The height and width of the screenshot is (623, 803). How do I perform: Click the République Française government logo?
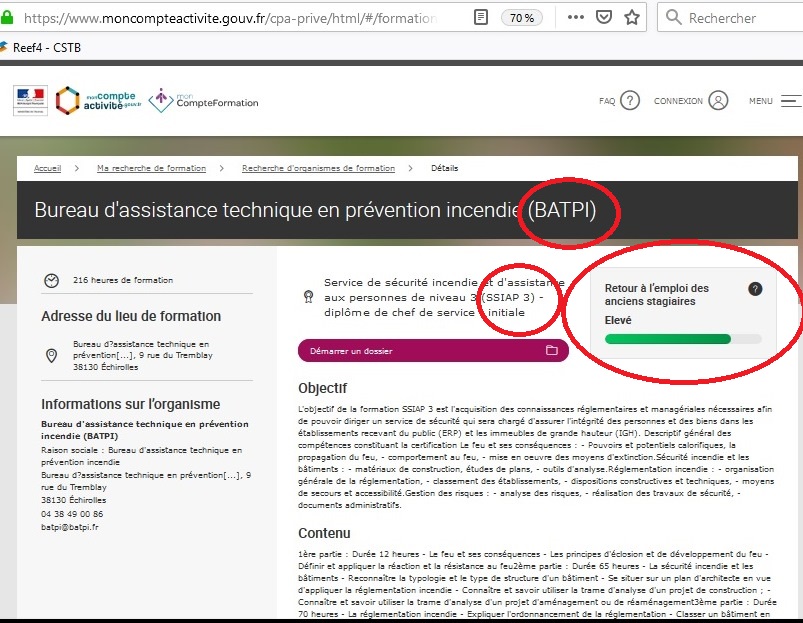pyautogui.click(x=31, y=100)
